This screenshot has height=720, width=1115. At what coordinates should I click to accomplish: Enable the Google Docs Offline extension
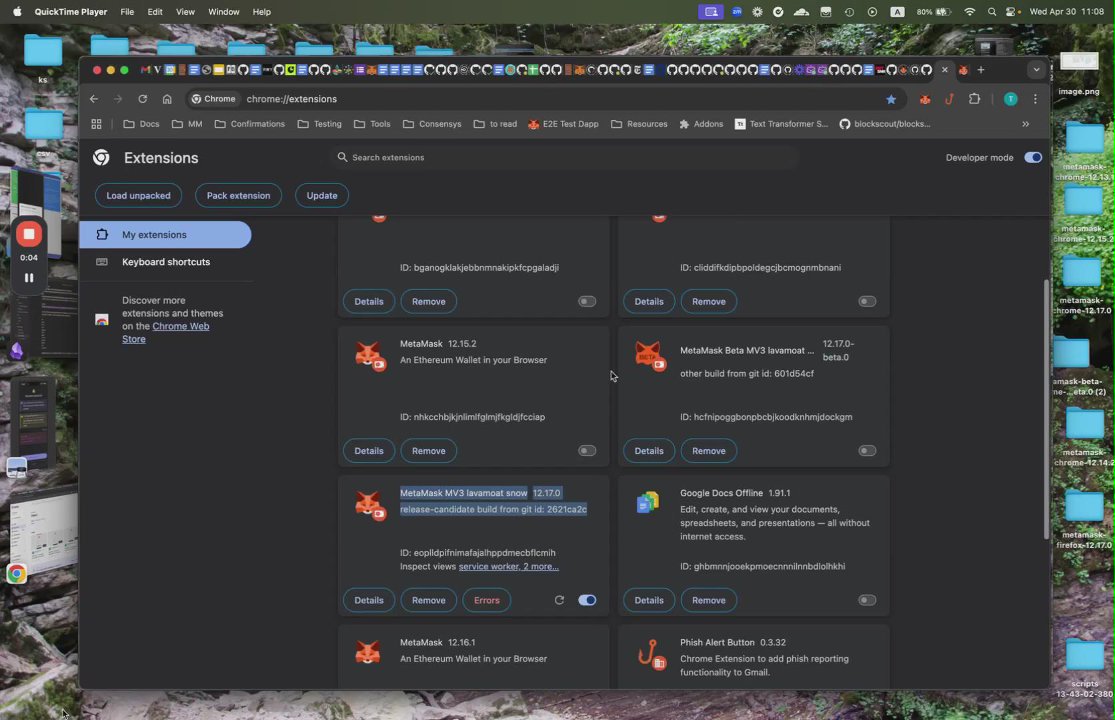pos(867,600)
